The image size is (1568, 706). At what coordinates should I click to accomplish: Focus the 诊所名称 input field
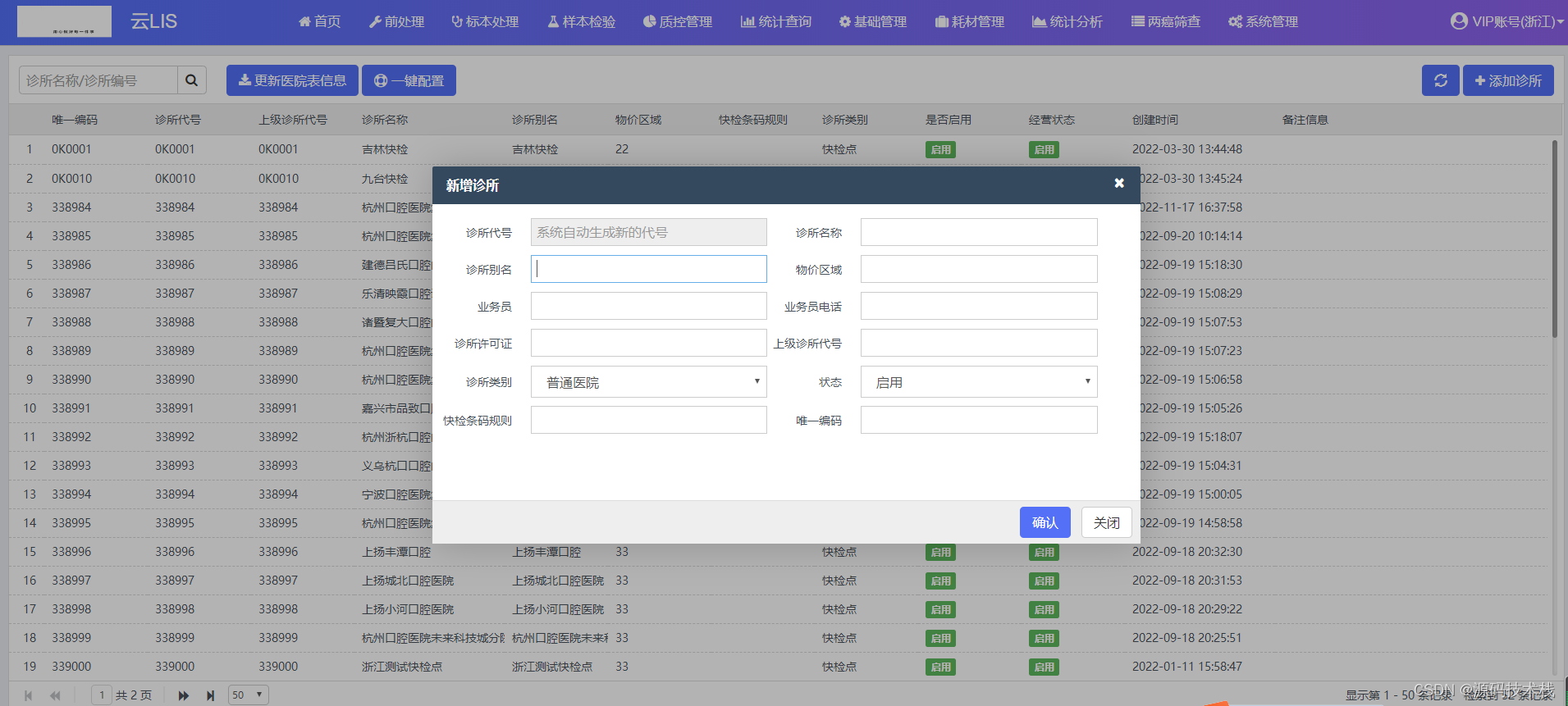(979, 232)
